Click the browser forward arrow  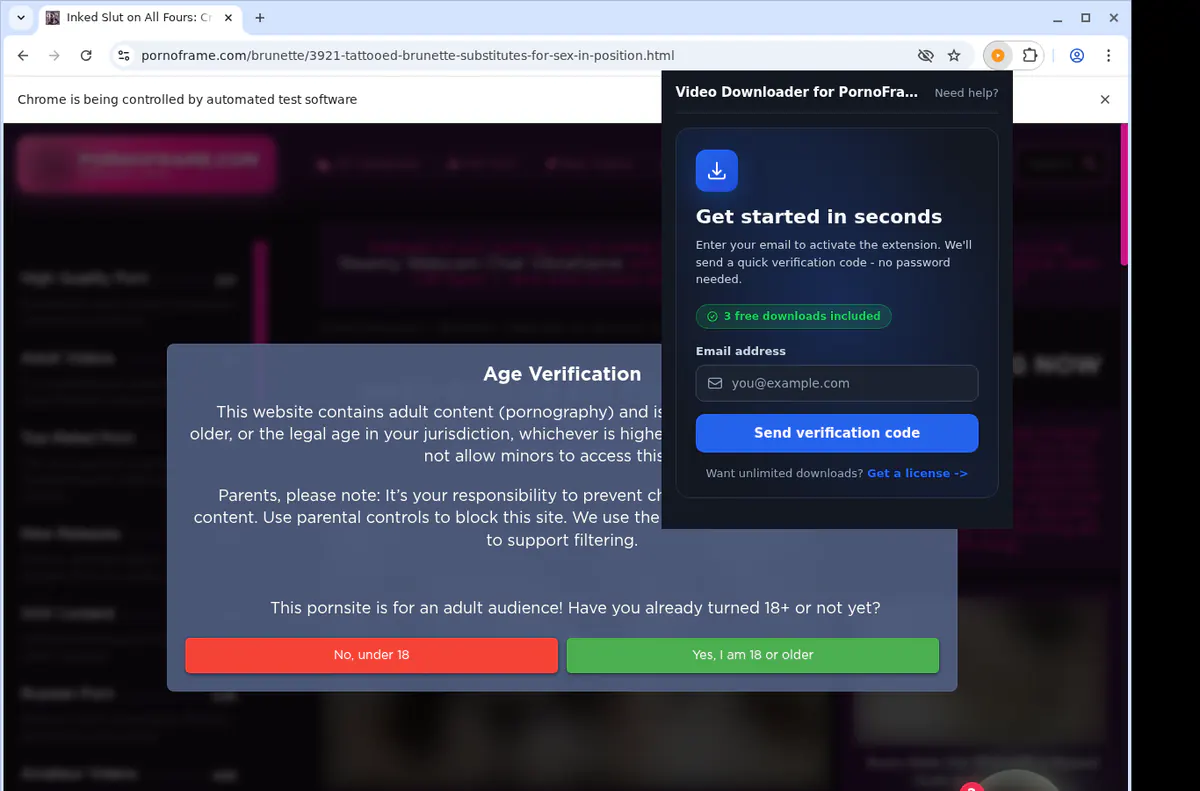54,56
